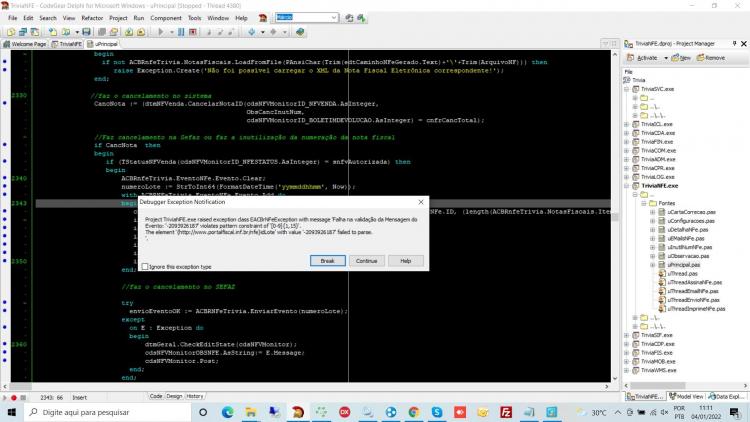Viewport: 750px width, 422px height.
Task: Click the red record macro dot in status bar
Action: coord(14,398)
